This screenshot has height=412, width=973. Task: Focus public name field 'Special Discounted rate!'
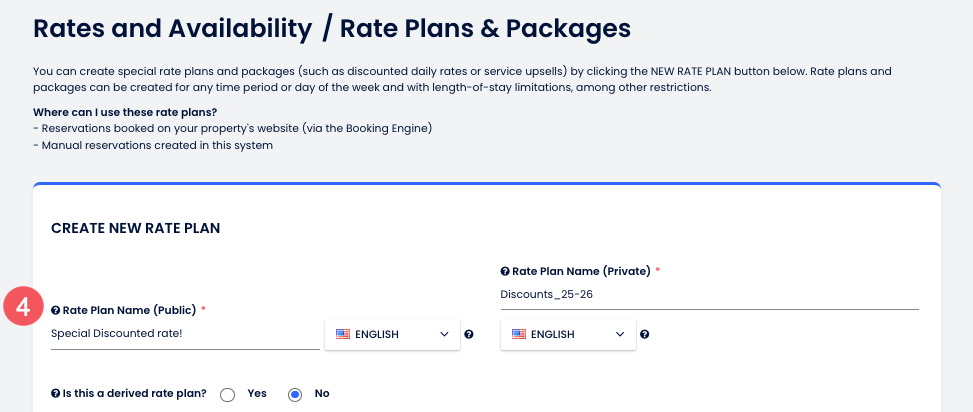tap(184, 334)
